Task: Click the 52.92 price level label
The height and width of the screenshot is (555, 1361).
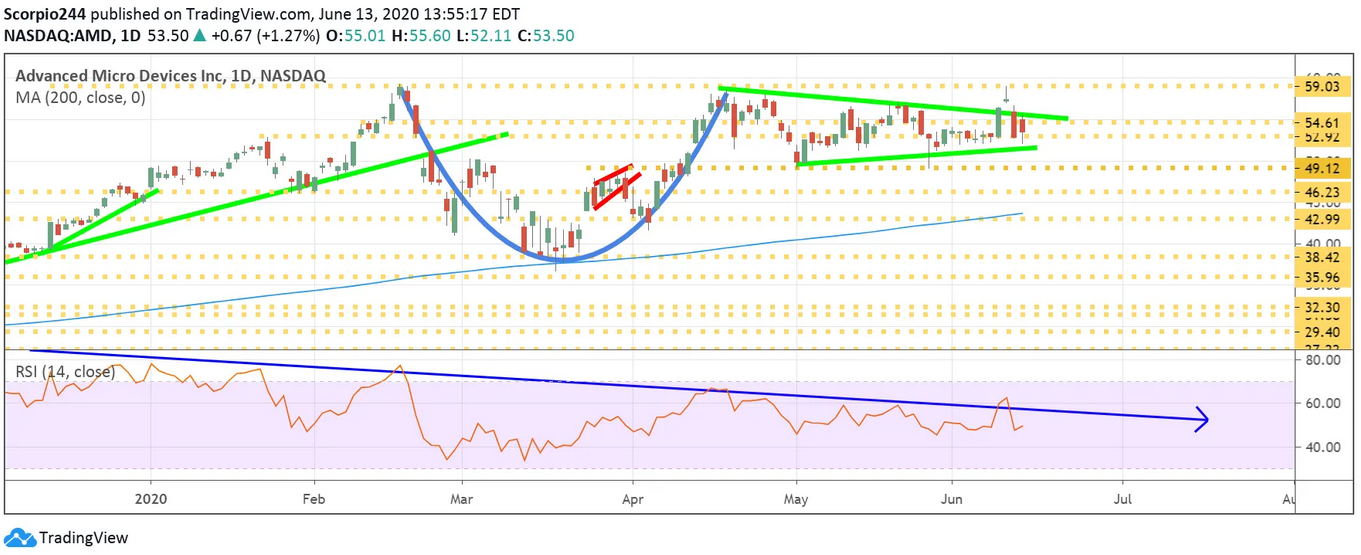Action: 1321,137
